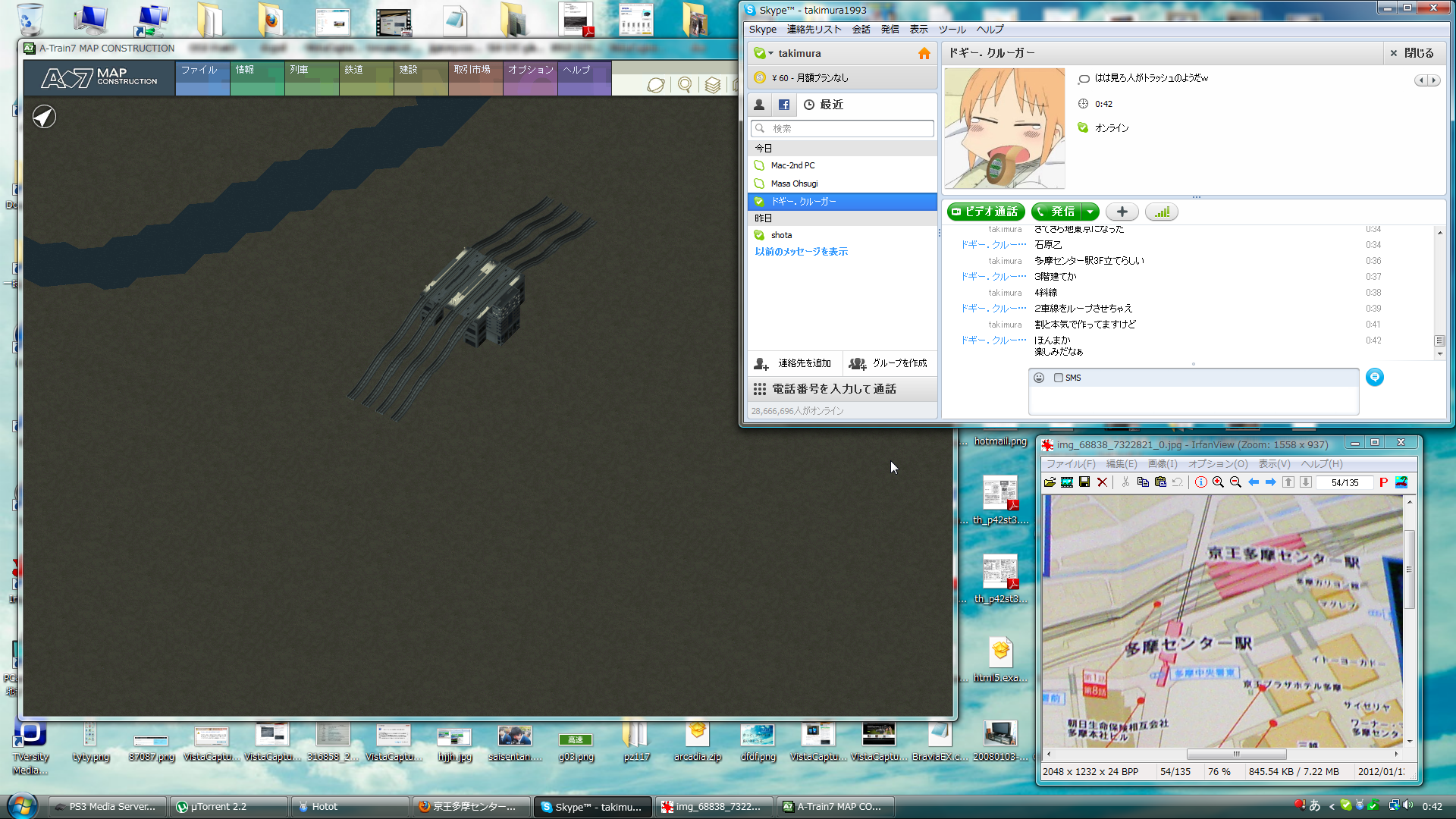Open IrfanView properties red P icon
The height and width of the screenshot is (819, 1456).
tap(1383, 482)
